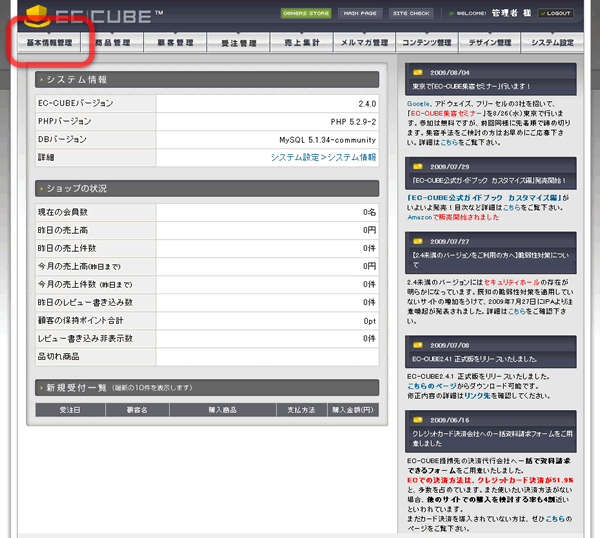Click the 昨日の売上高 row label
The height and width of the screenshot is (538, 600).
pos(63,230)
